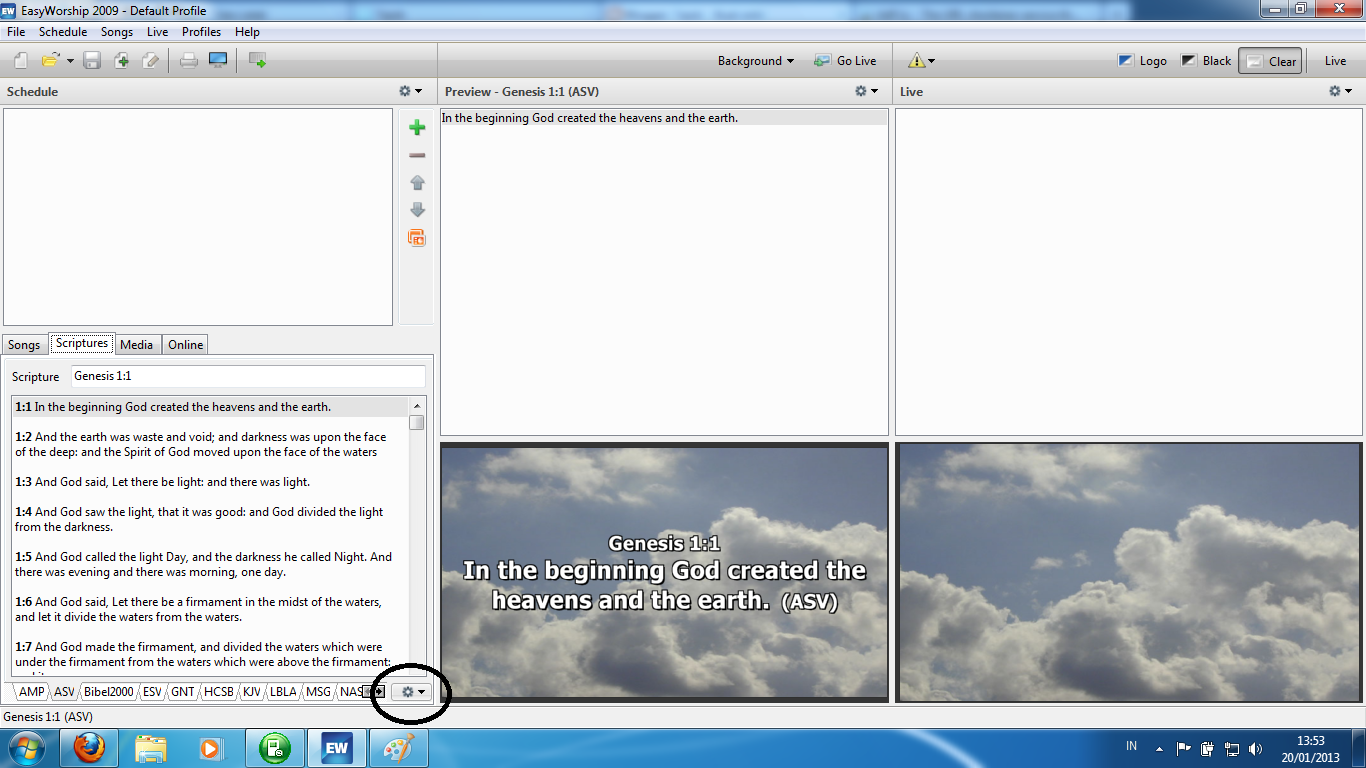Select verse 1:3 in the scripture list

(211, 482)
